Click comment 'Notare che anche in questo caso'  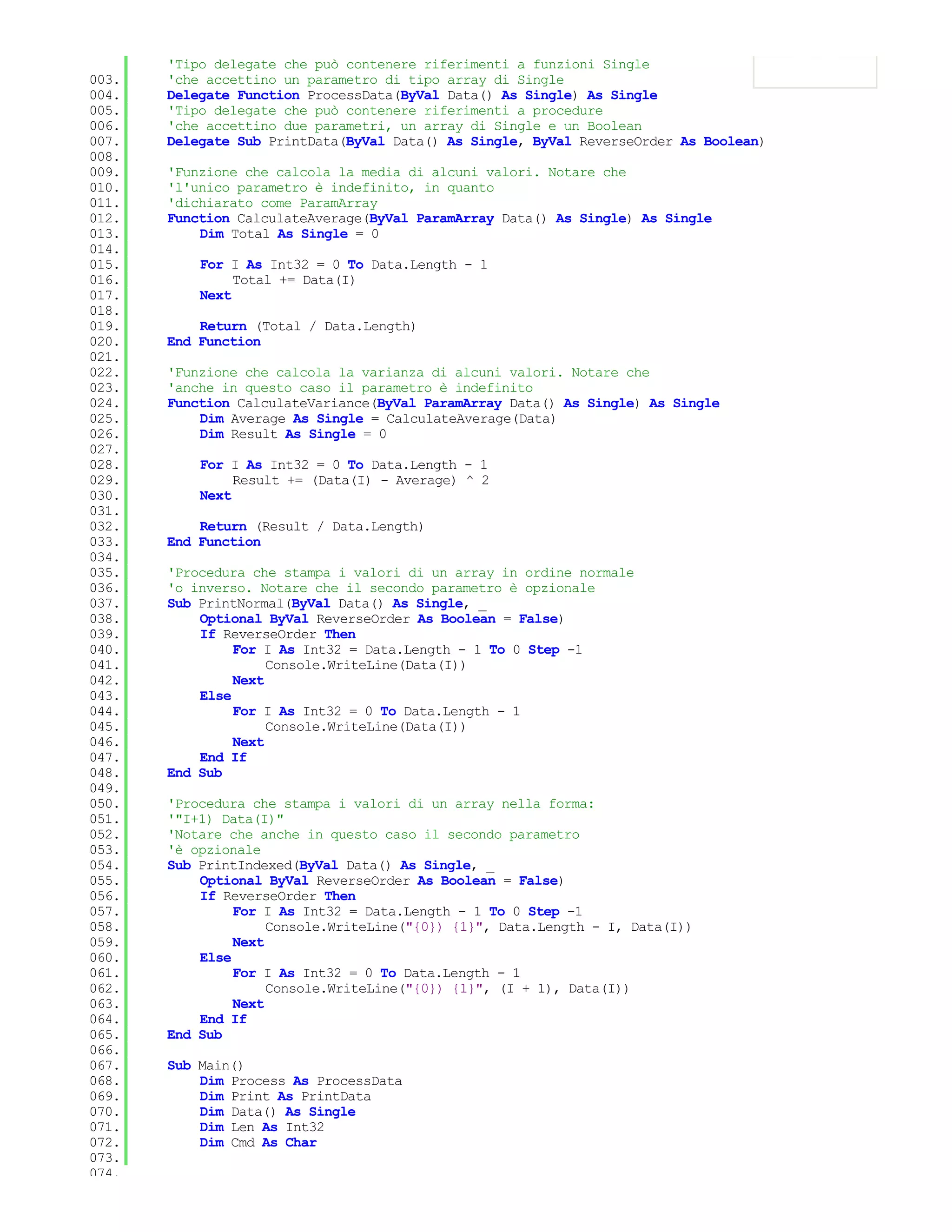pos(373,835)
